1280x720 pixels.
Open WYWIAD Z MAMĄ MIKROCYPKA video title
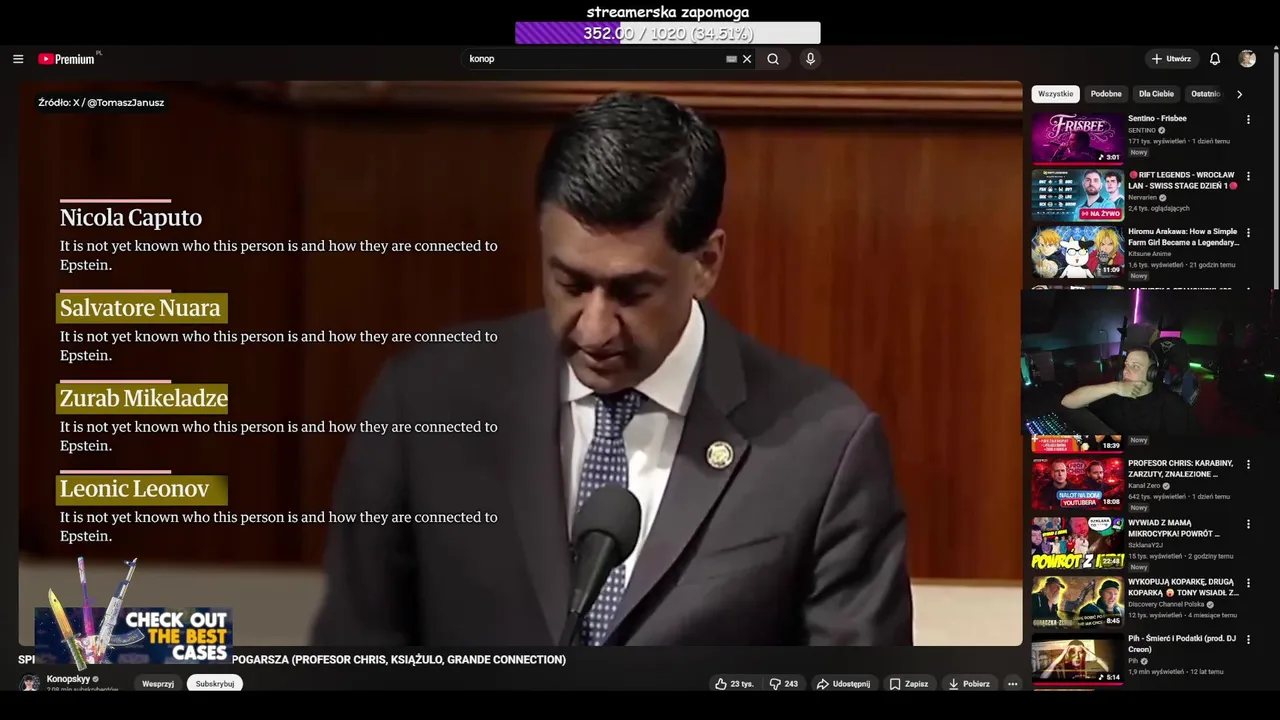pos(1174,528)
